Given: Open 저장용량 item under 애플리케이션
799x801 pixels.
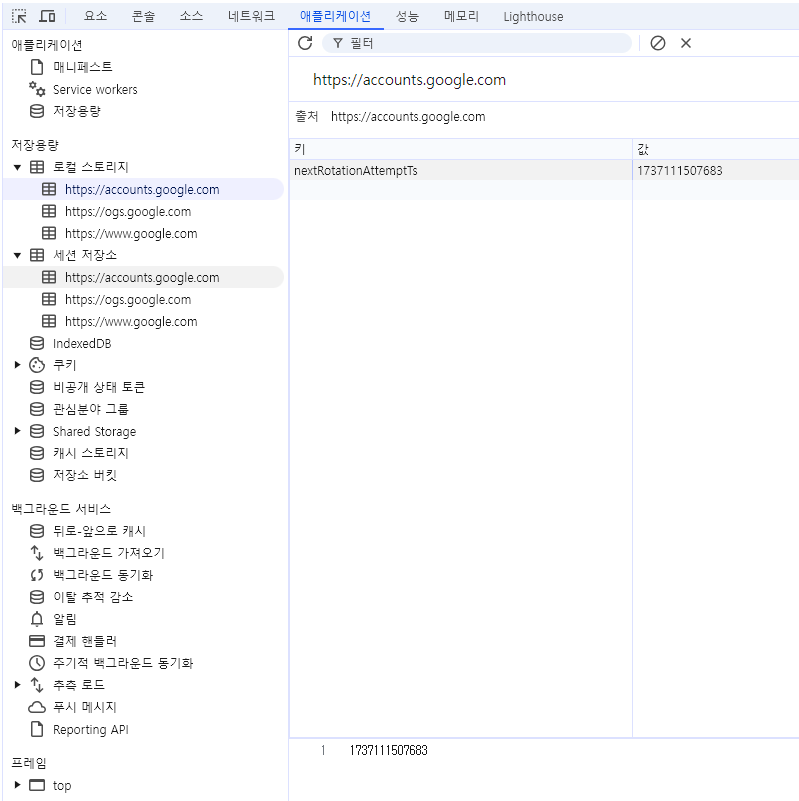Looking at the screenshot, I should [77, 111].
